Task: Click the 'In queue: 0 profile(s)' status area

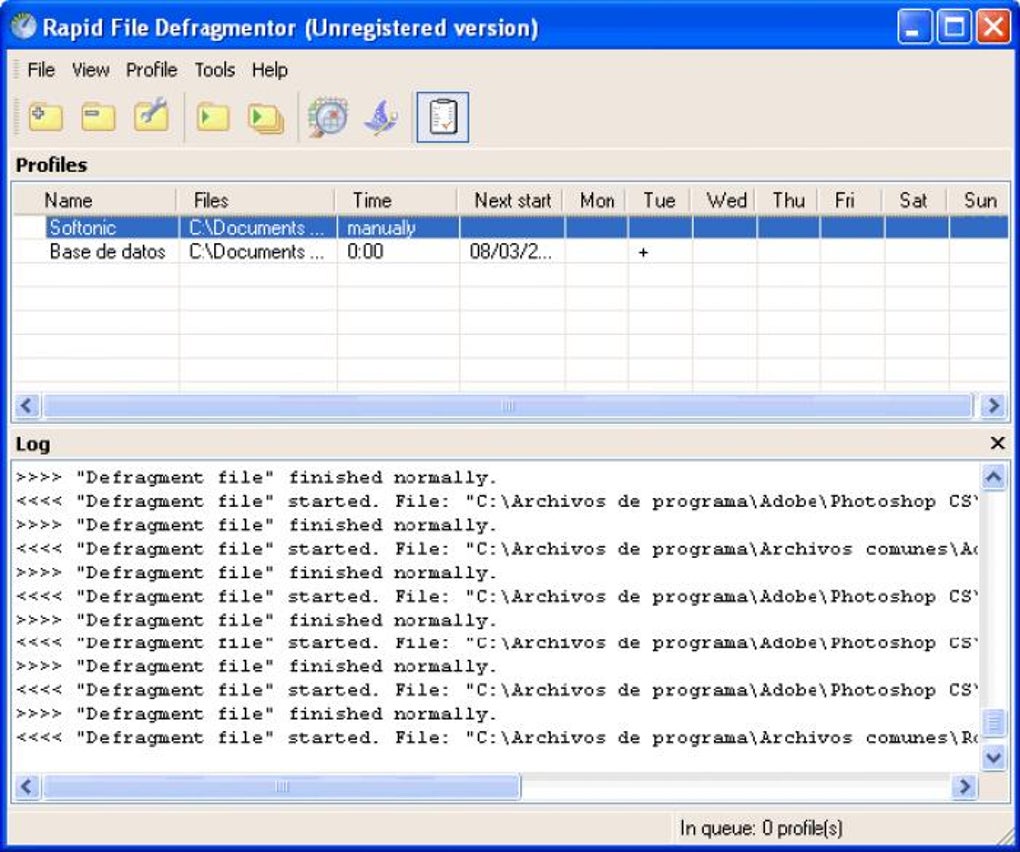Action: (762, 828)
